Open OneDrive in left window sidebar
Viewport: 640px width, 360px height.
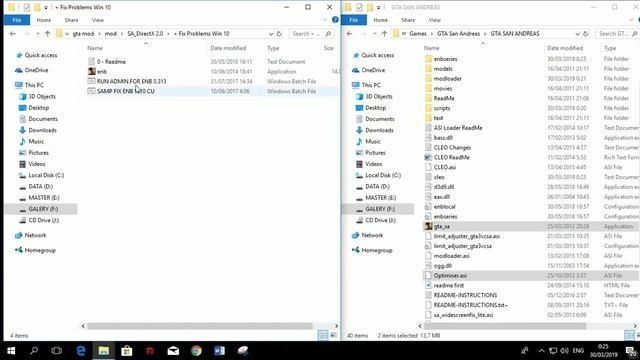[36, 70]
